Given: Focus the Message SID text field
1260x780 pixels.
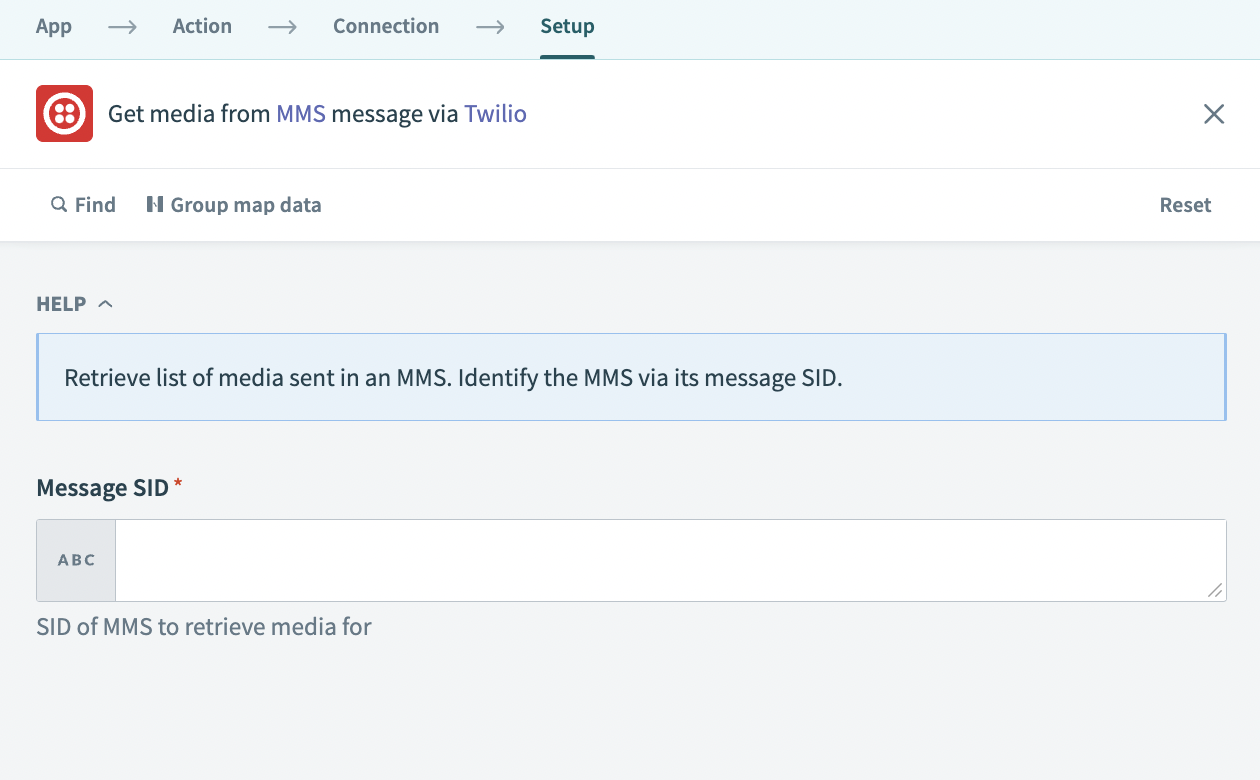Looking at the screenshot, I should coord(670,560).
